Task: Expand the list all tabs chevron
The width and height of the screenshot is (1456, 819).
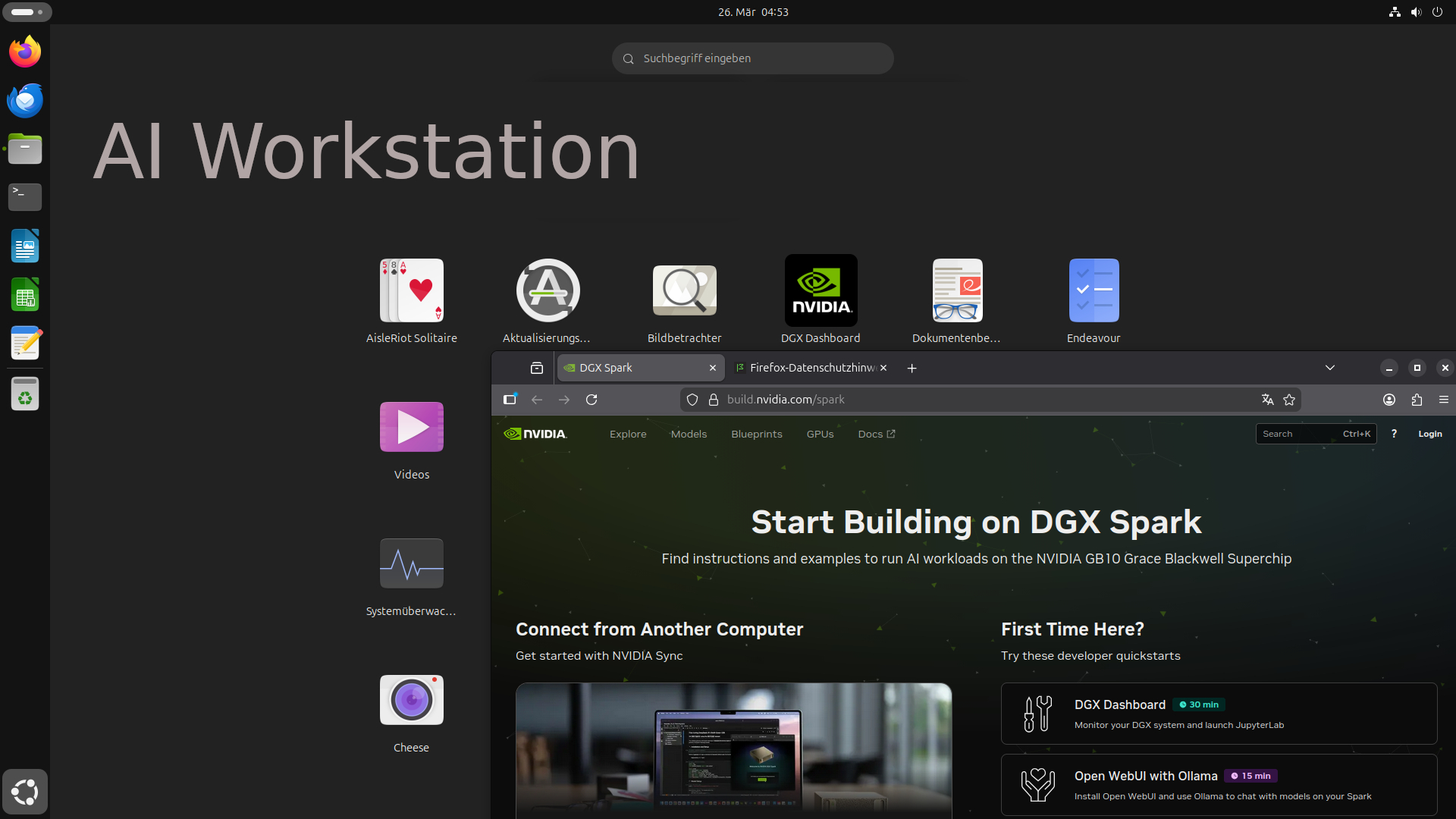Action: click(1330, 368)
